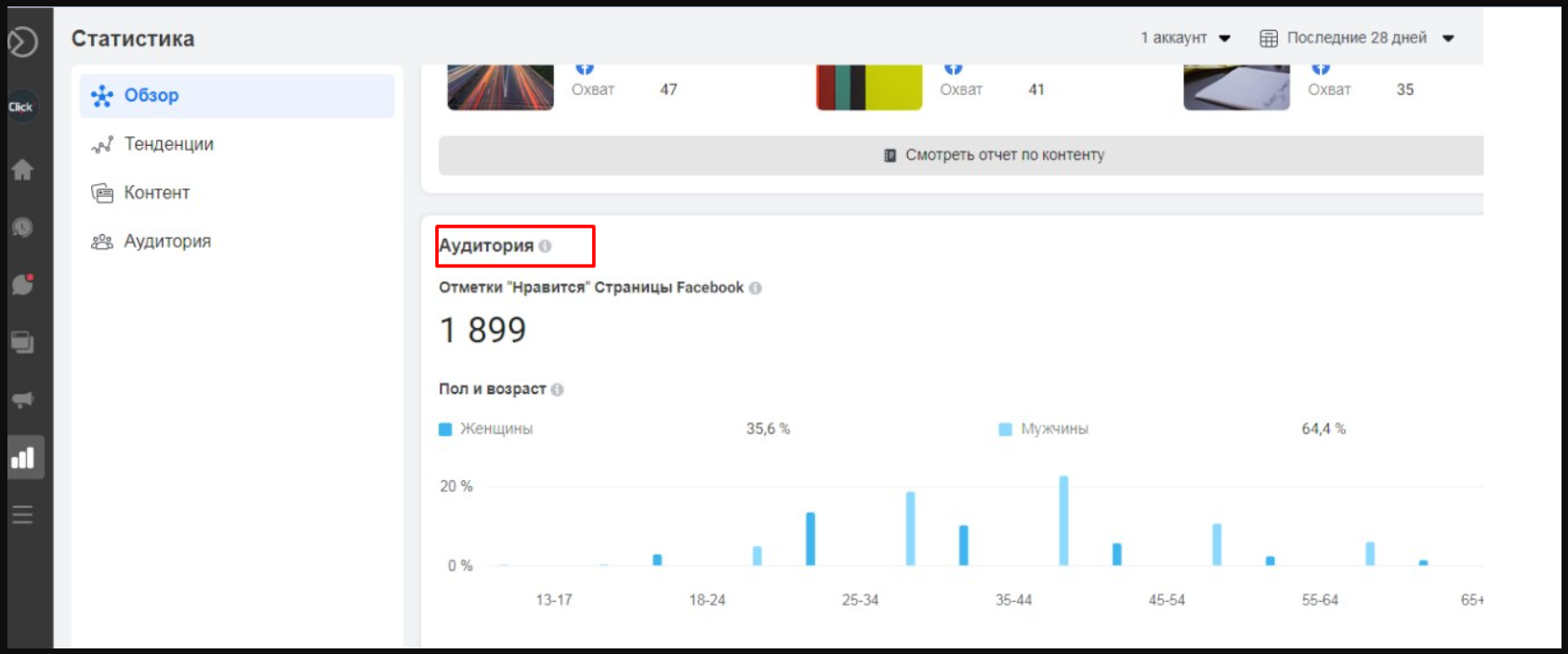Expand the Meta Business Suite logo at top
This screenshot has height=654, width=1568.
[x=22, y=42]
